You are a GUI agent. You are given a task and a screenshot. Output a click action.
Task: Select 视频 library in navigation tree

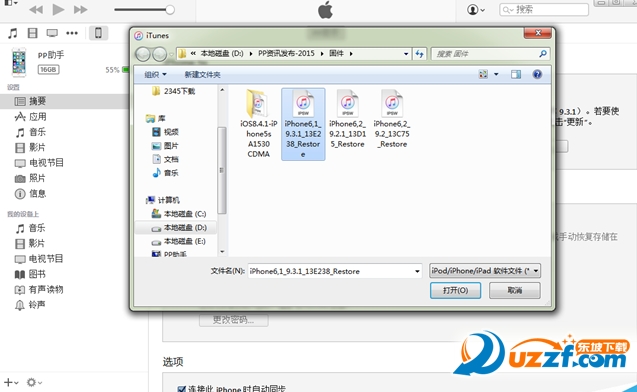166,132
